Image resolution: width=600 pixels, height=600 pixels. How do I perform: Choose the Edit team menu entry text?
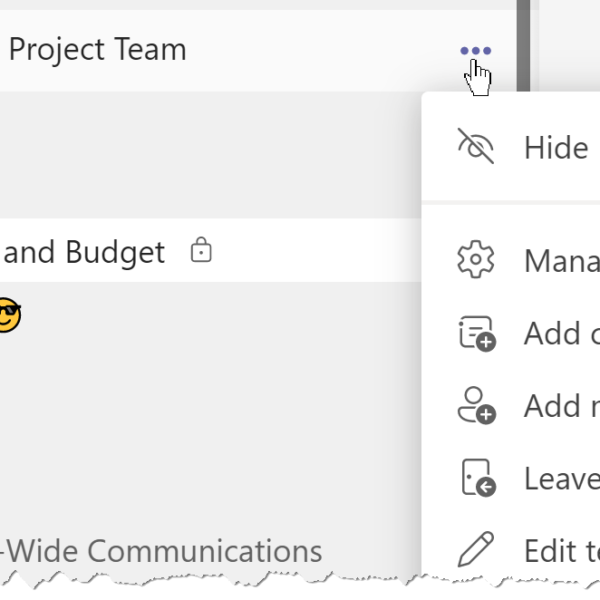coord(562,551)
